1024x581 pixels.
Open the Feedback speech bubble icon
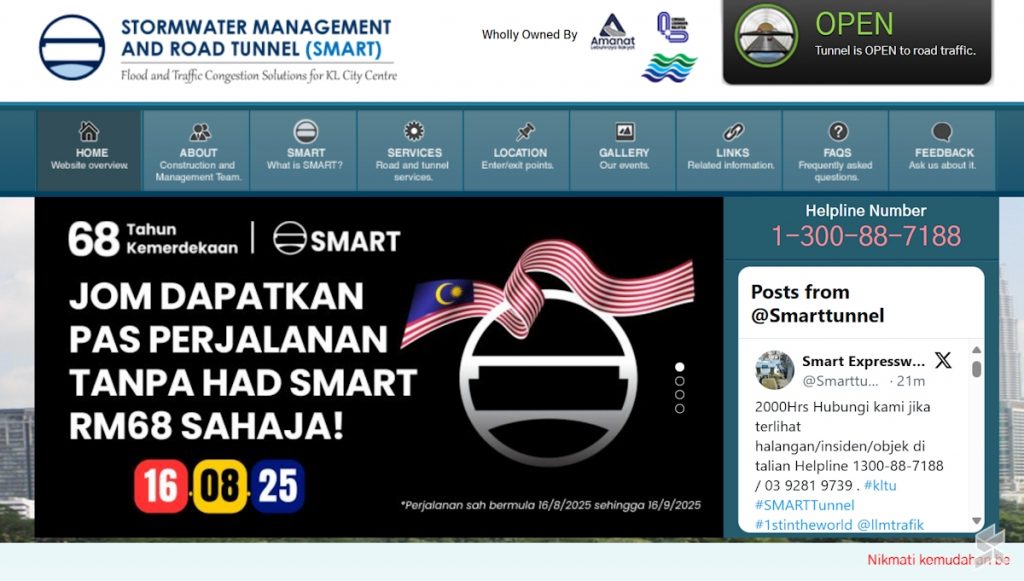pos(942,132)
